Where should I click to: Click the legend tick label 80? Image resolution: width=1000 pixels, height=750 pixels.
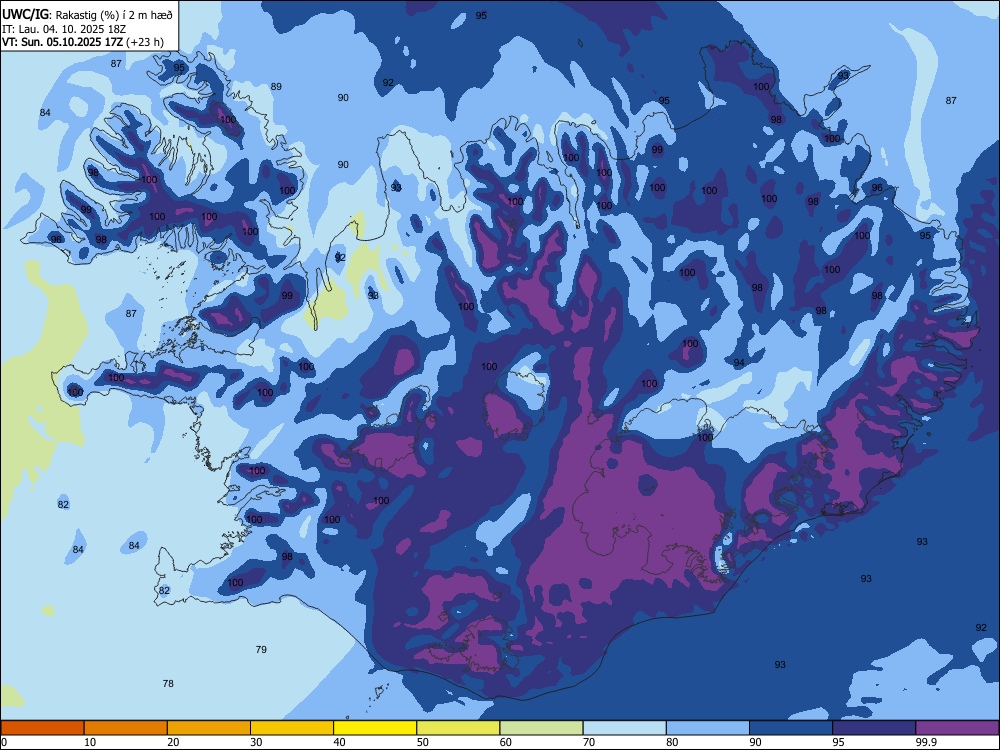[672, 742]
